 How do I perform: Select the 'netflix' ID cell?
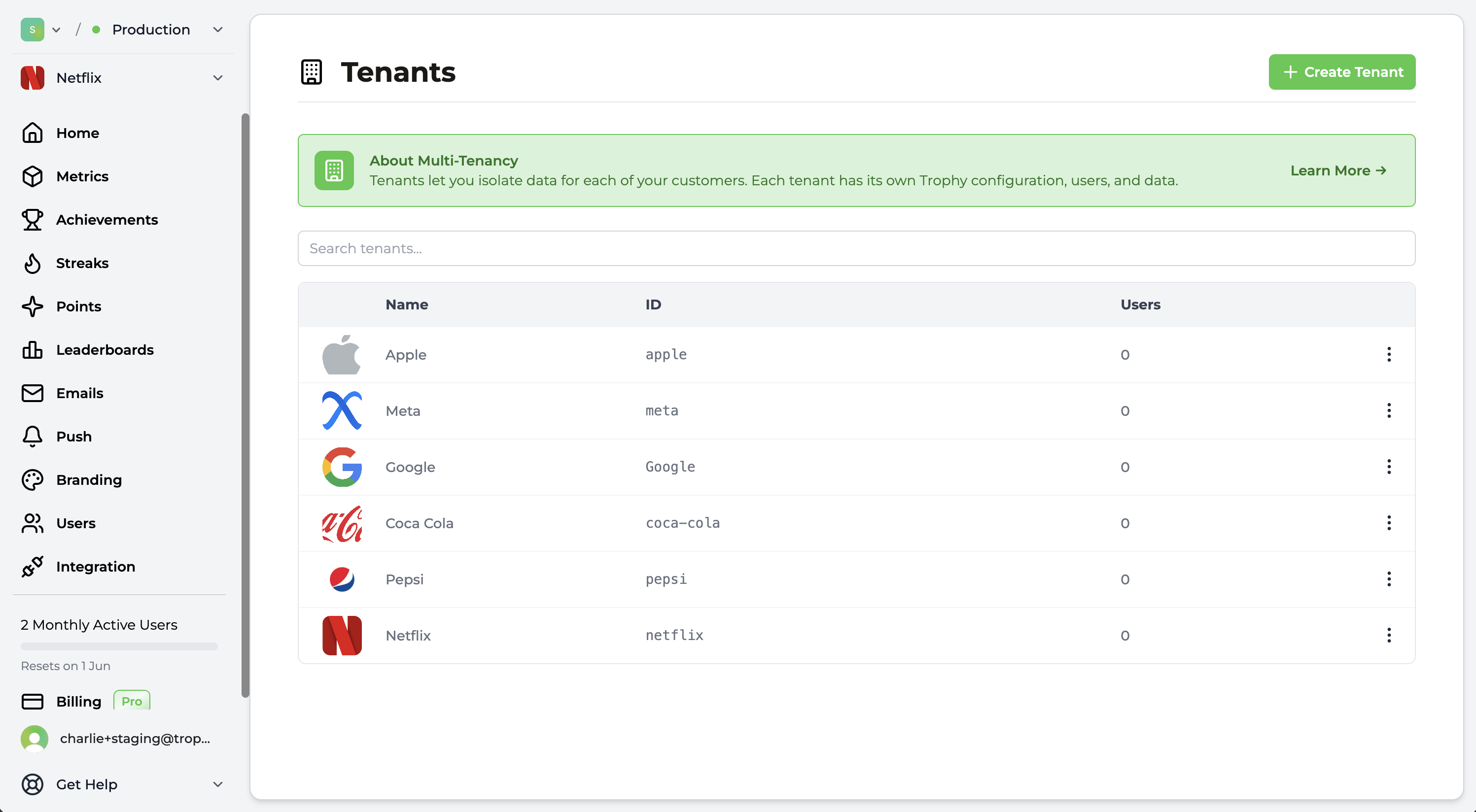(674, 636)
